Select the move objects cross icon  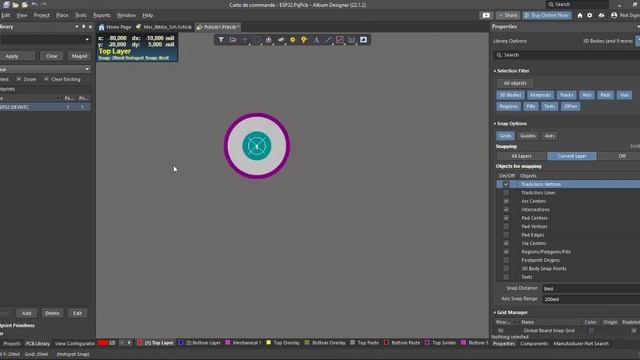tap(244, 40)
